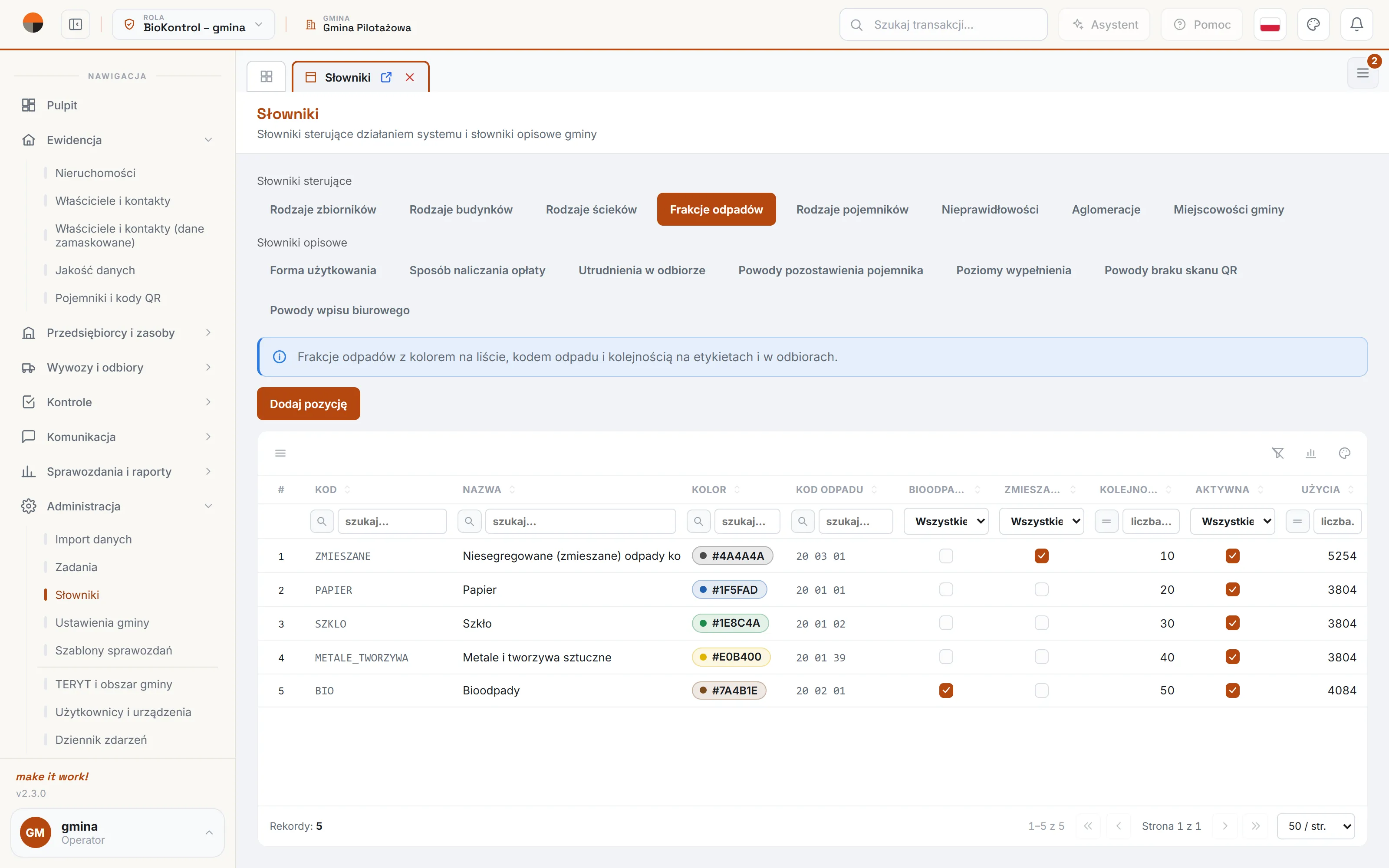Clear table filters icon
The height and width of the screenshot is (868, 1389).
(x=1277, y=454)
